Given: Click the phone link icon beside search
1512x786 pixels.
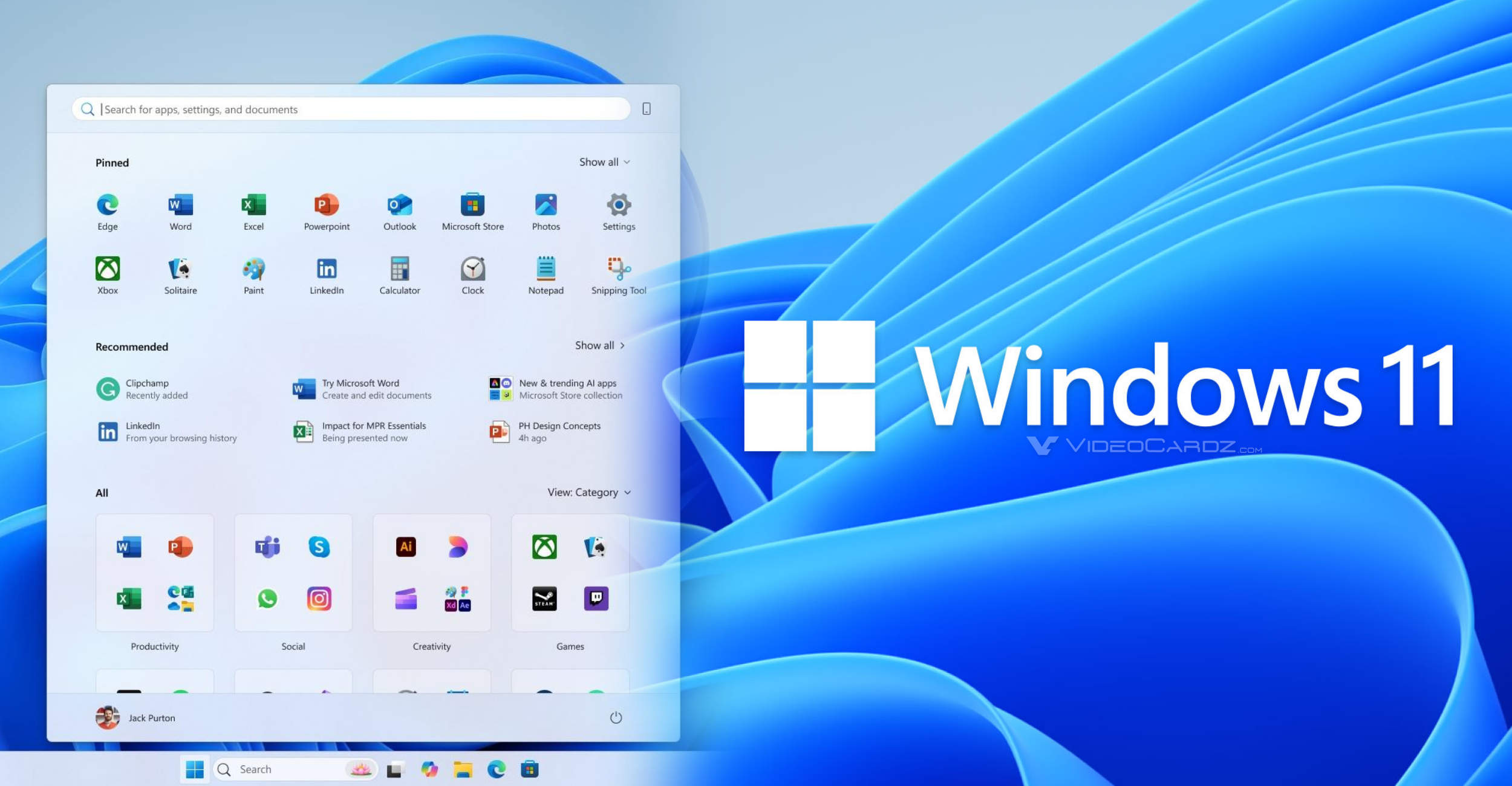Looking at the screenshot, I should [x=647, y=109].
